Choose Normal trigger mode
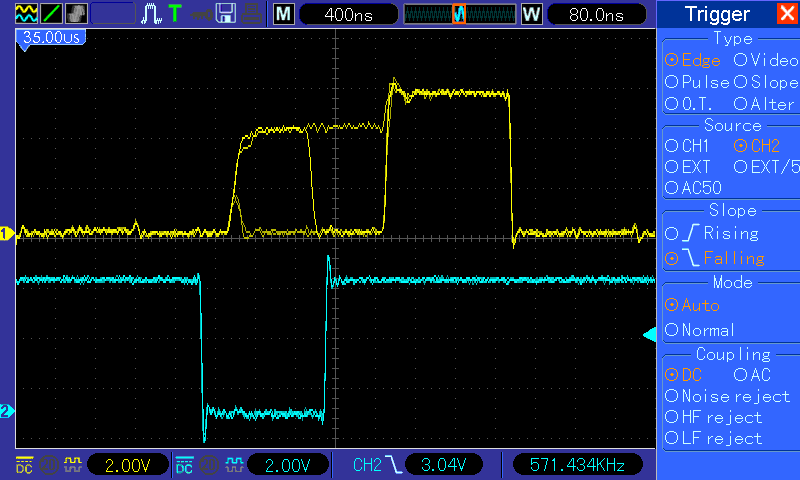Screen dimensions: 800x480 (x=700, y=330)
